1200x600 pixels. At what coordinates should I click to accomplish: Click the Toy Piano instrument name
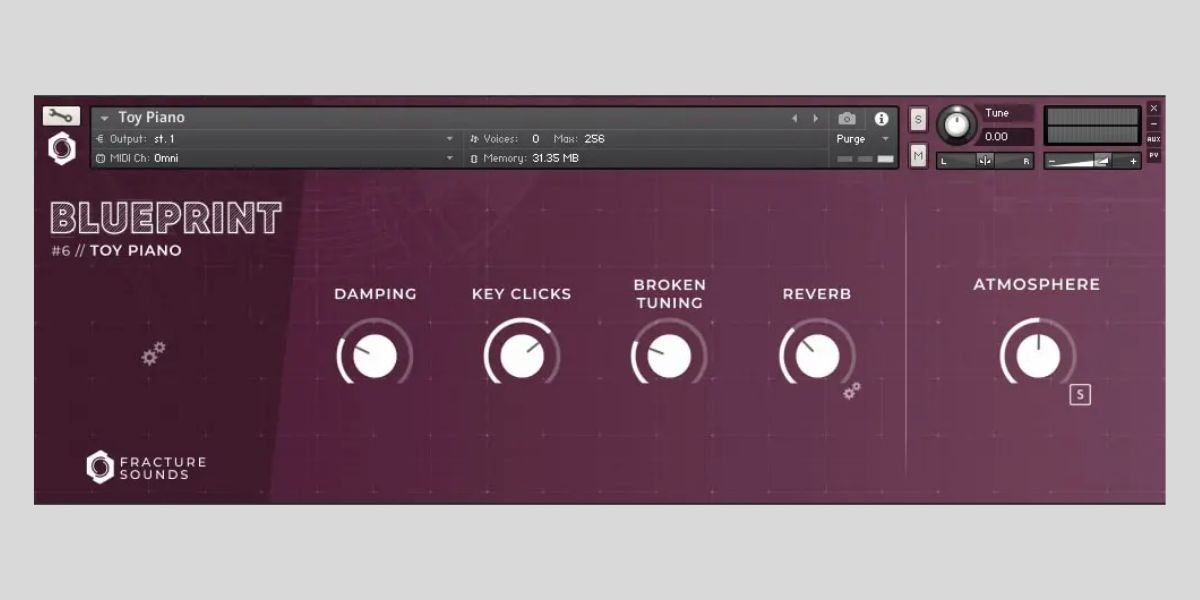point(151,118)
